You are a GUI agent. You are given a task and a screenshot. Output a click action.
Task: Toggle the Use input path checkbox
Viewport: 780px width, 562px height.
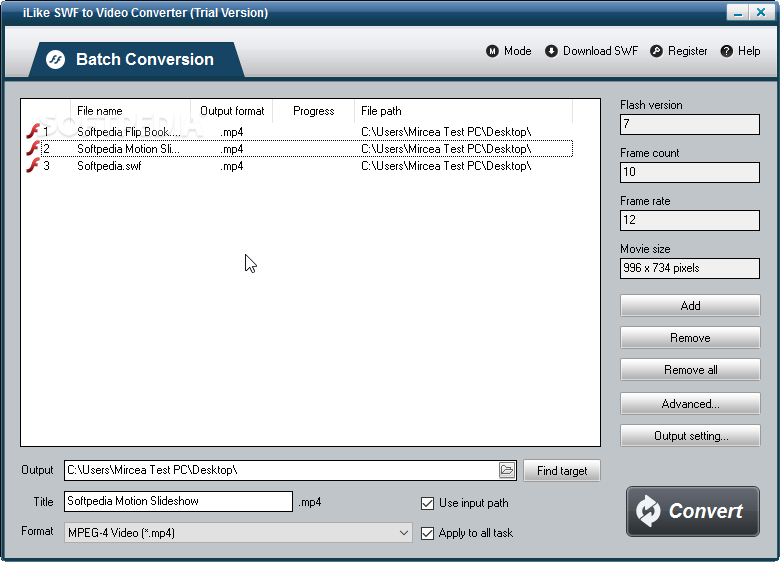pyautogui.click(x=427, y=503)
